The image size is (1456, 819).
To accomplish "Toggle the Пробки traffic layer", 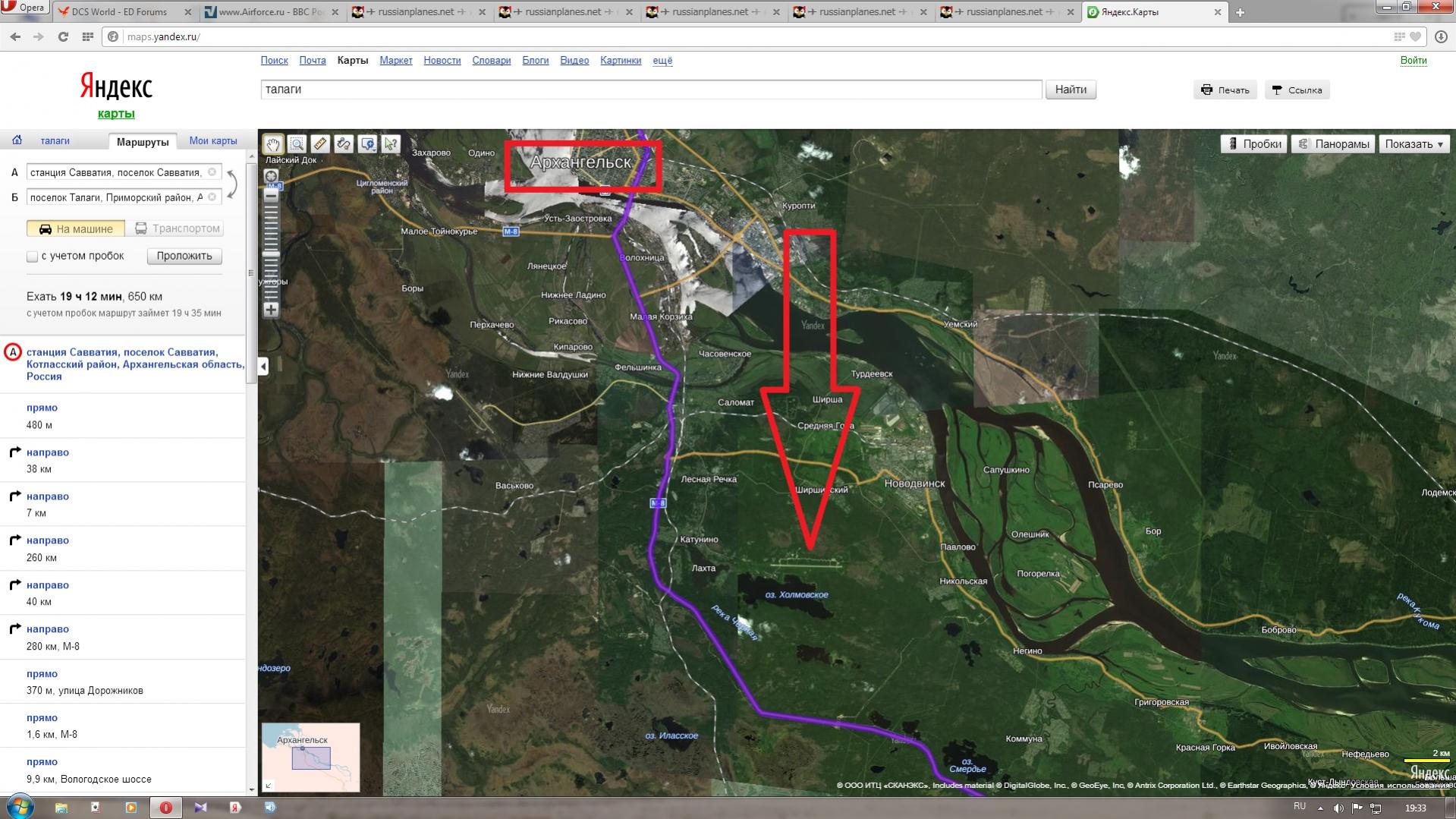I will pos(1253,144).
